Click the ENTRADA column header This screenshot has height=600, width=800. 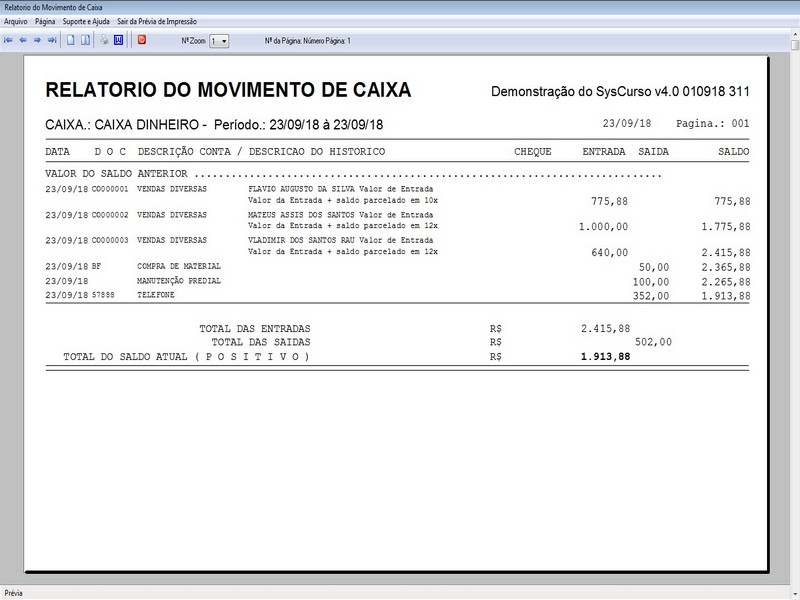pyautogui.click(x=604, y=152)
